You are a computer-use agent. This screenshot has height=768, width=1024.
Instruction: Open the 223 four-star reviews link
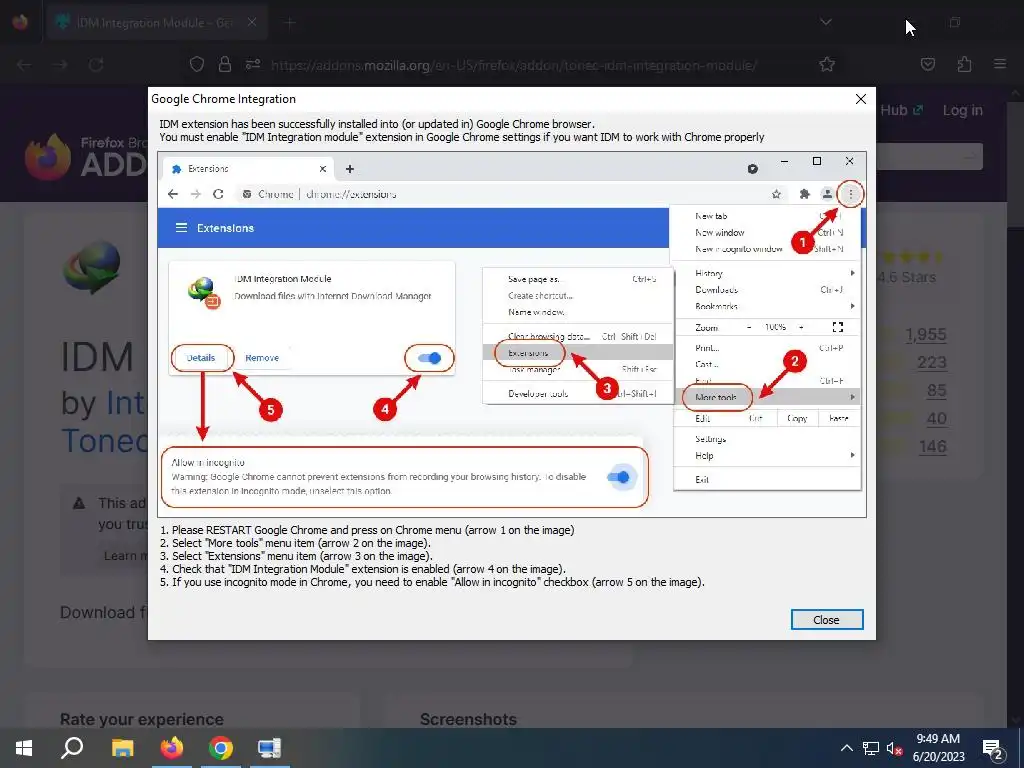(931, 362)
